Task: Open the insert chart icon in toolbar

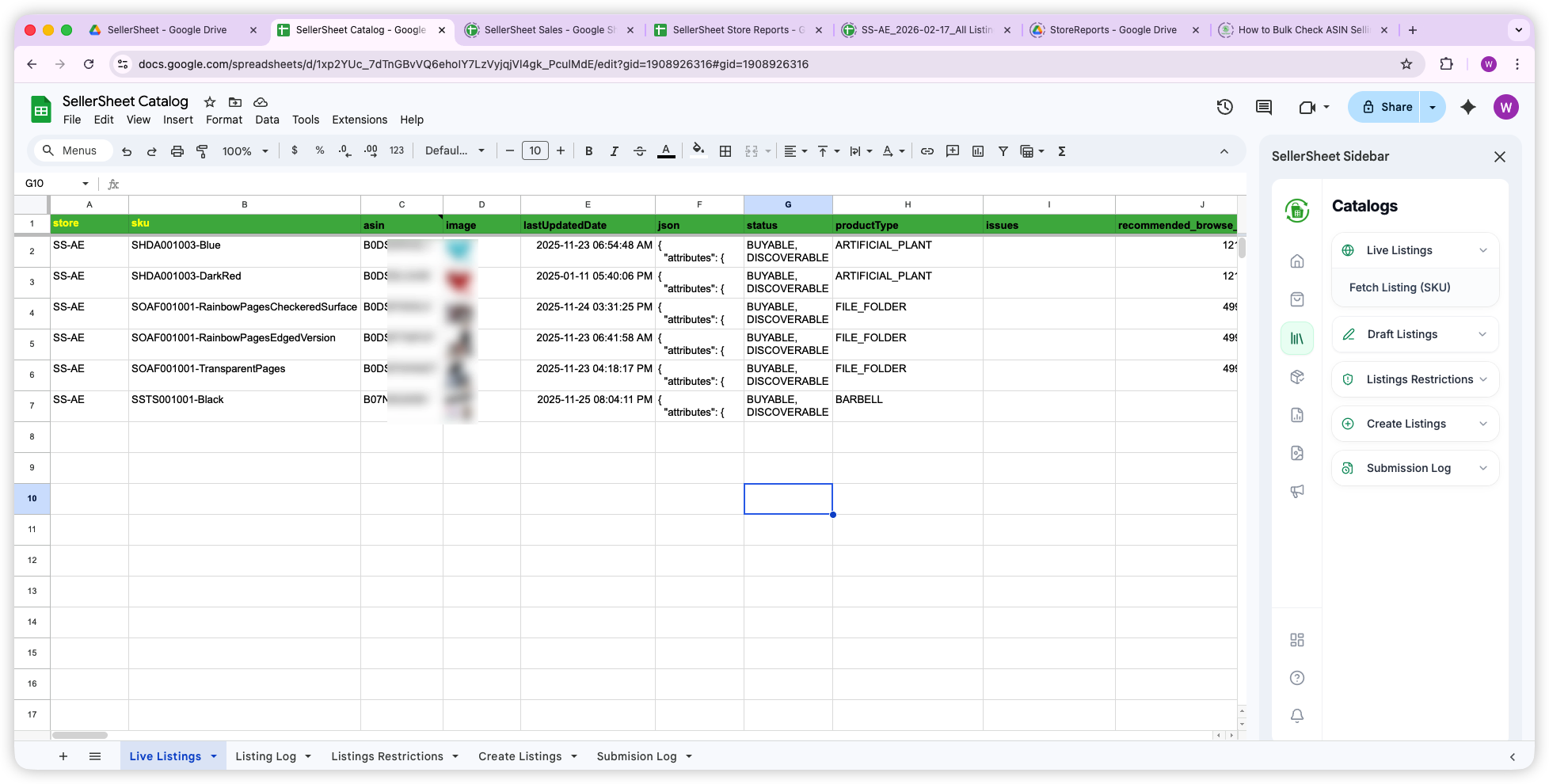Action: [x=978, y=150]
